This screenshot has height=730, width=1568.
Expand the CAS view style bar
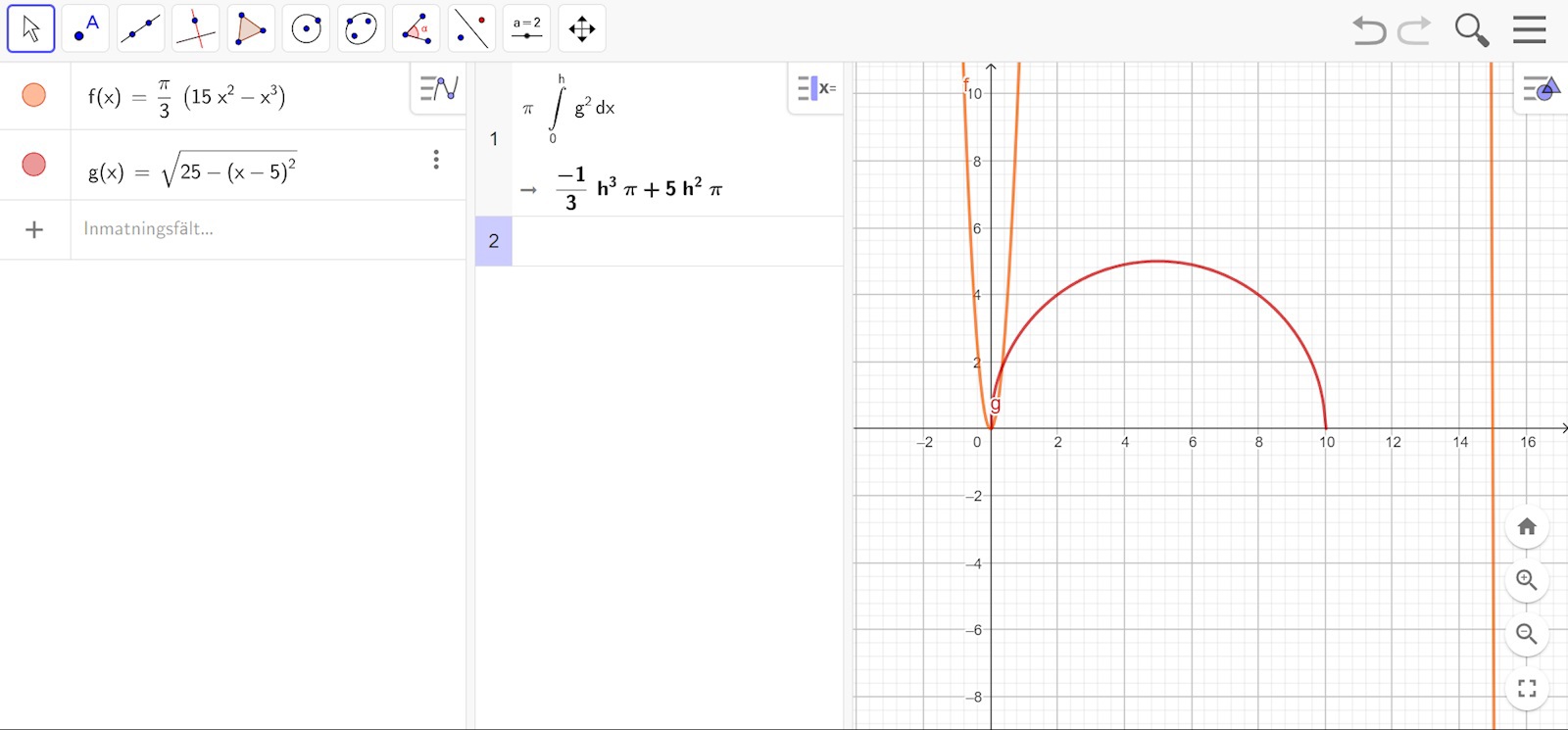pyautogui.click(x=816, y=89)
